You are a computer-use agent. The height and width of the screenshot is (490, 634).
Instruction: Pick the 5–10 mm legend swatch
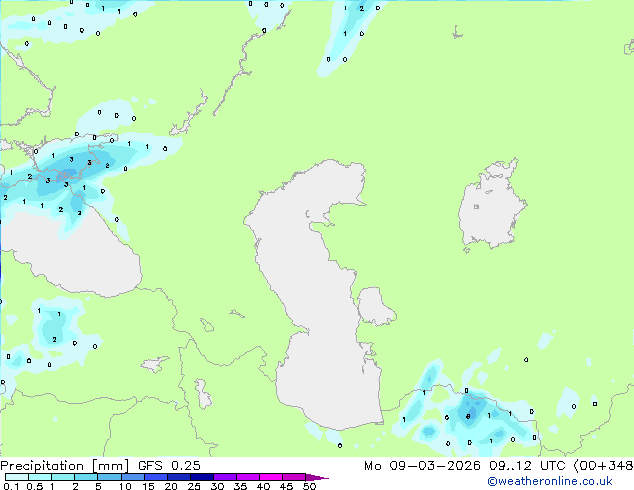coord(109,477)
